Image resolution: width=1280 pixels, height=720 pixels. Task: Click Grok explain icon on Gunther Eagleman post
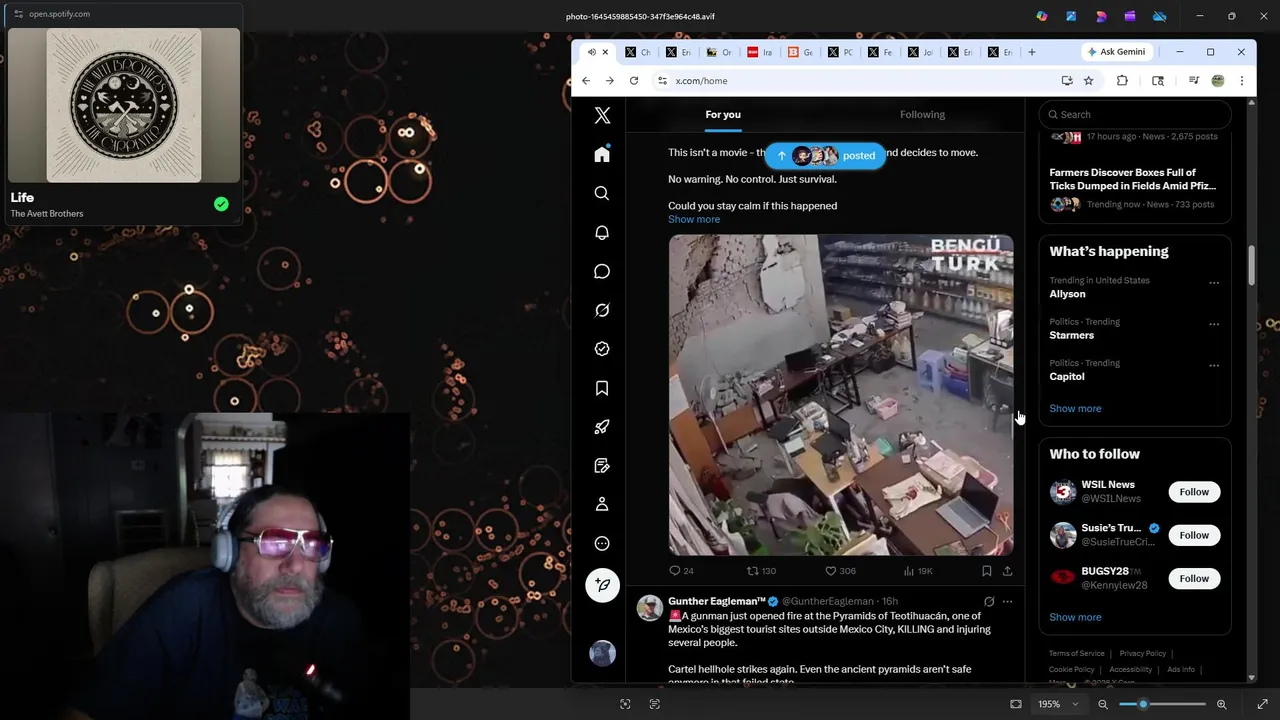pyautogui.click(x=989, y=602)
